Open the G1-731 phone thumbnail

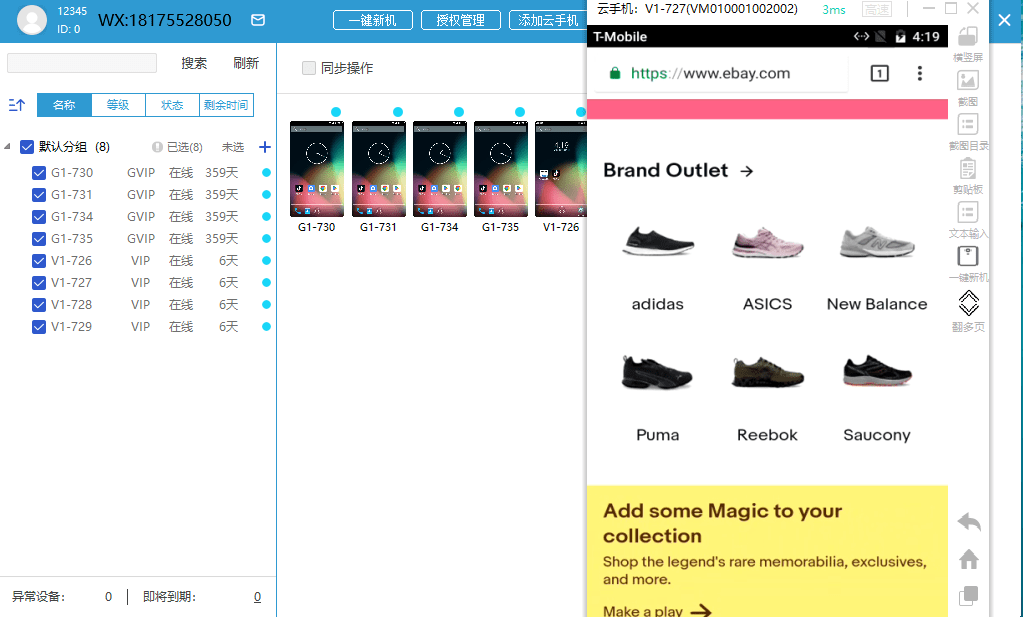point(378,169)
